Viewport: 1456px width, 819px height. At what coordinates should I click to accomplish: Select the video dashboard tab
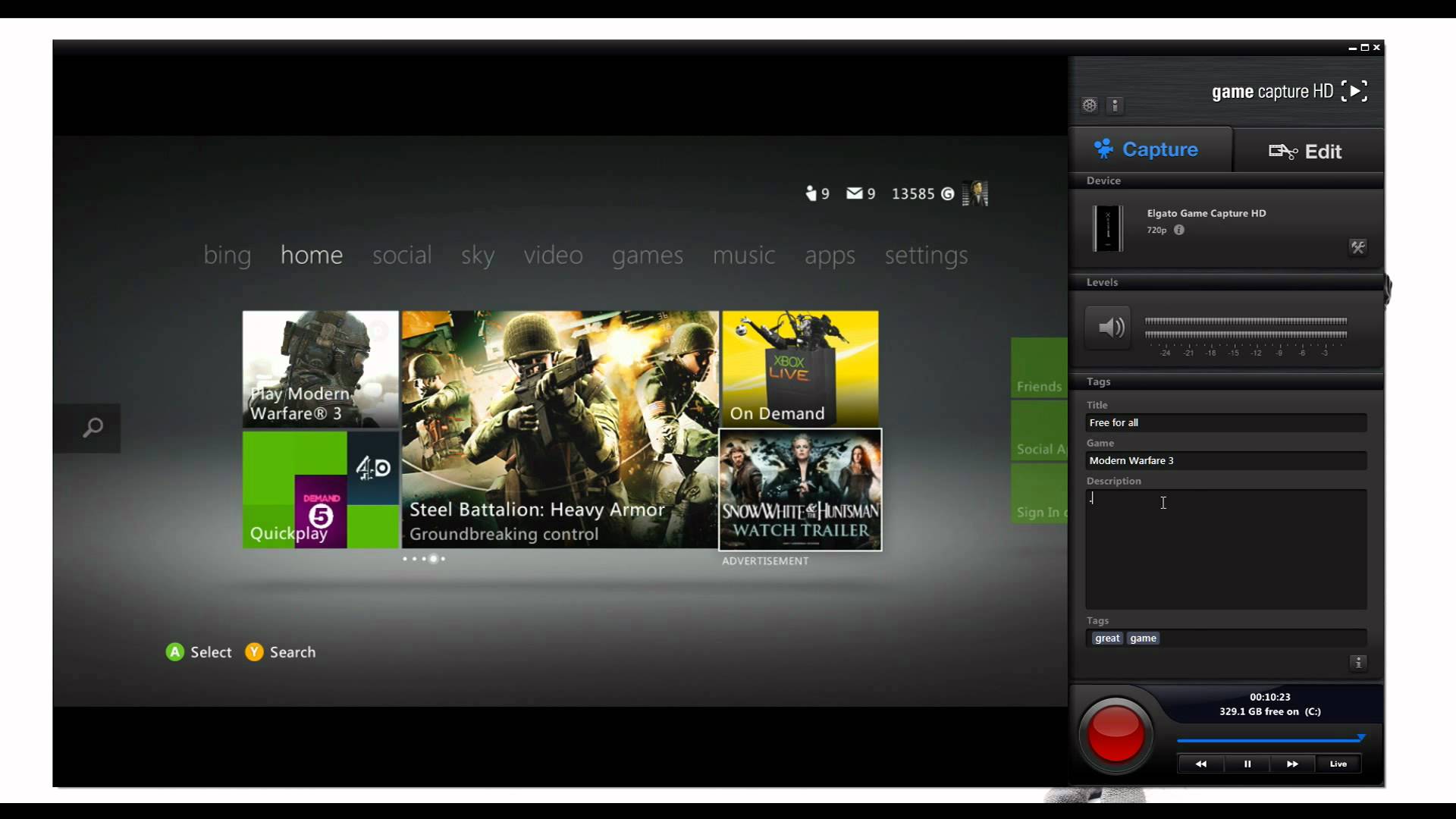click(x=553, y=255)
